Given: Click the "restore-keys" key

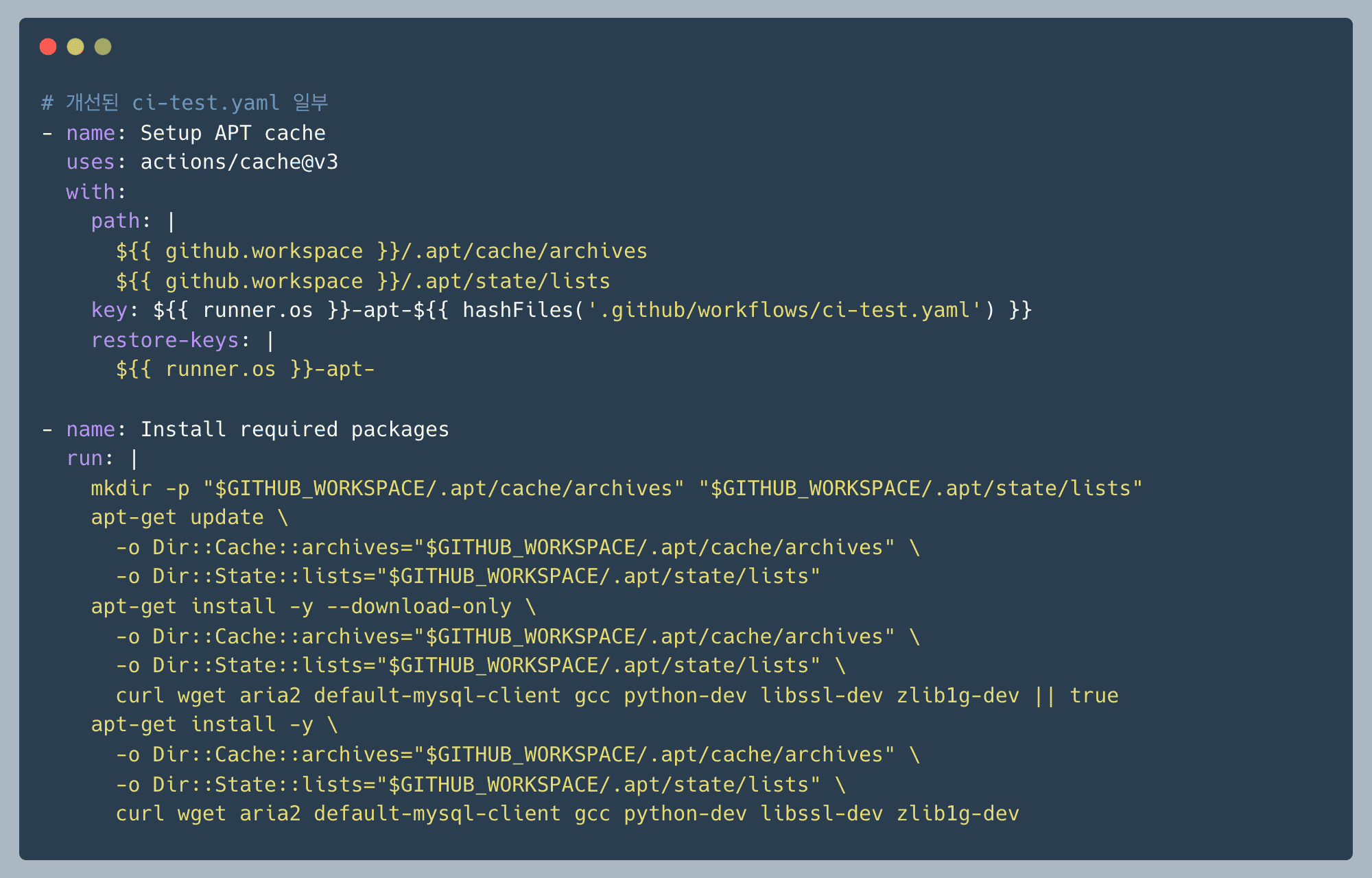Looking at the screenshot, I should (x=165, y=340).
